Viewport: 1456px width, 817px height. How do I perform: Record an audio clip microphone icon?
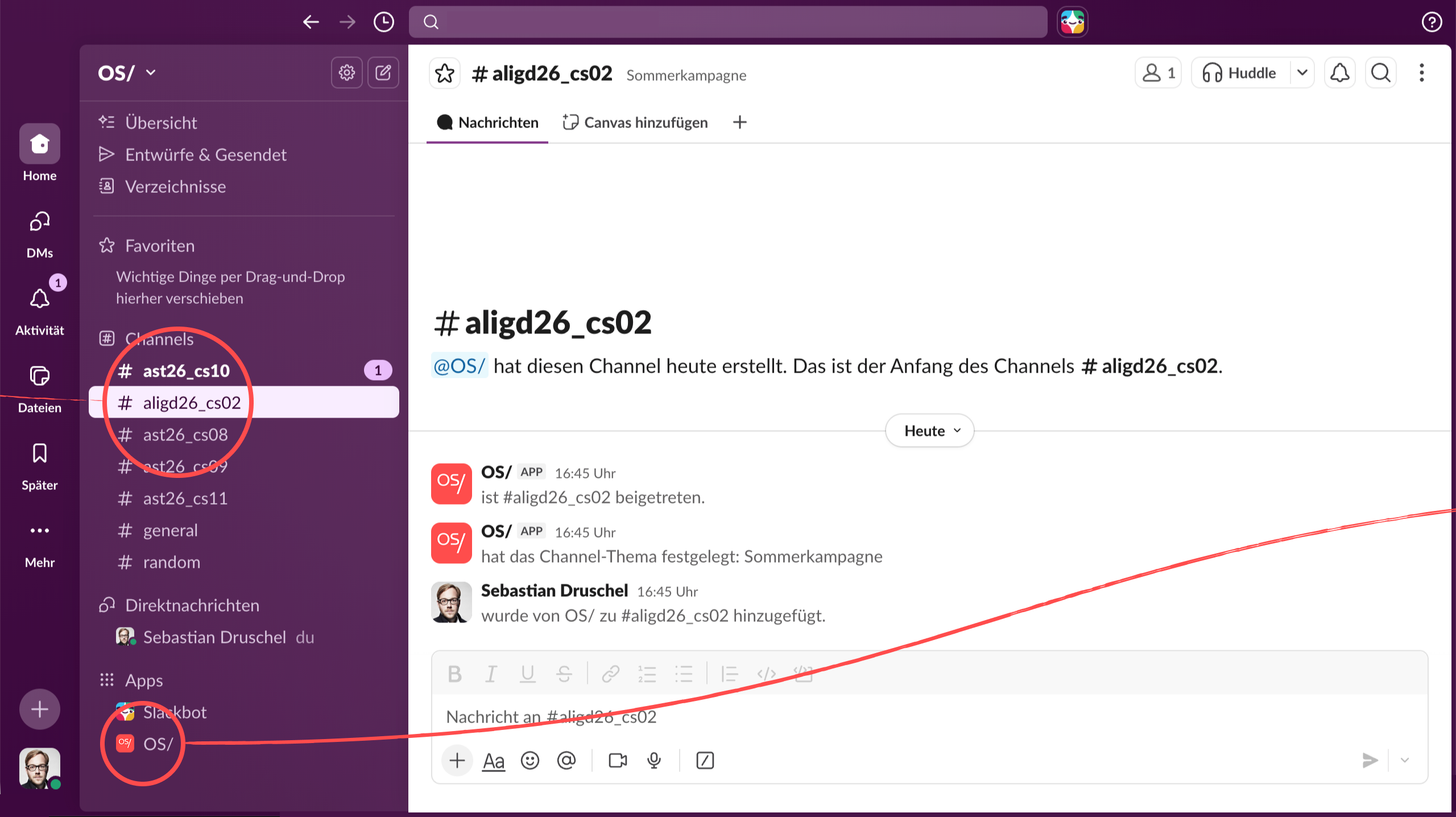(654, 761)
